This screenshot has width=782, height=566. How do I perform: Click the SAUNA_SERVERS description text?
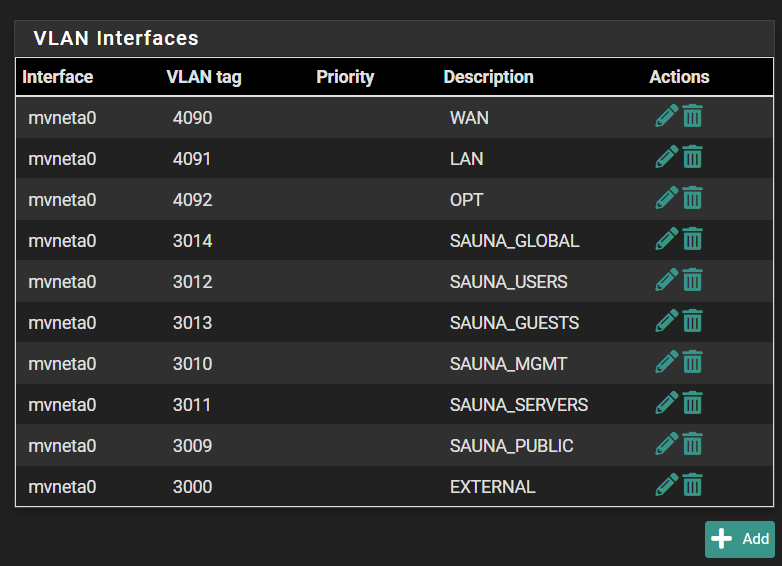coord(519,404)
